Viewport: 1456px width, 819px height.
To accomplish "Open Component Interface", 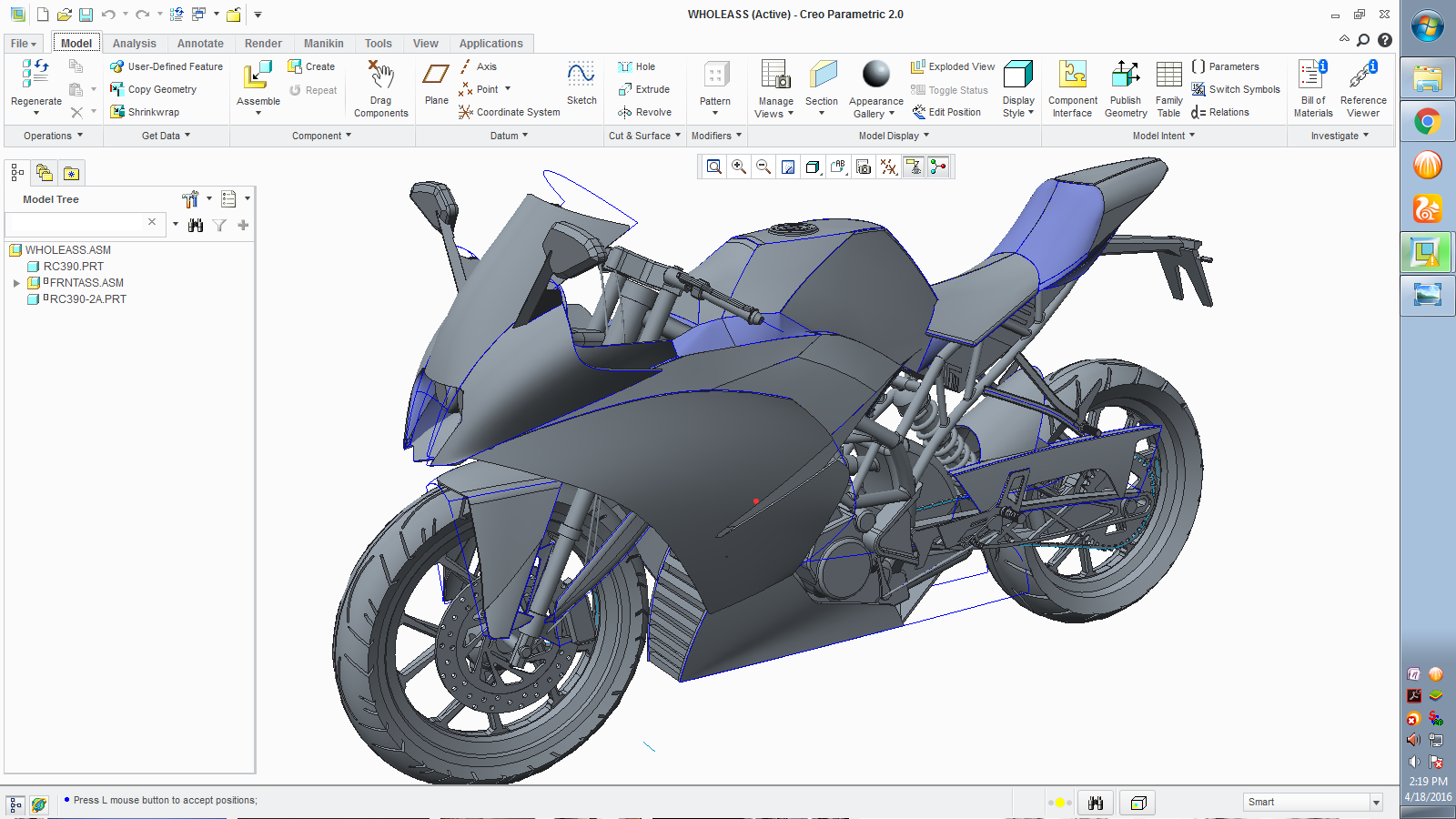I will tap(1073, 76).
